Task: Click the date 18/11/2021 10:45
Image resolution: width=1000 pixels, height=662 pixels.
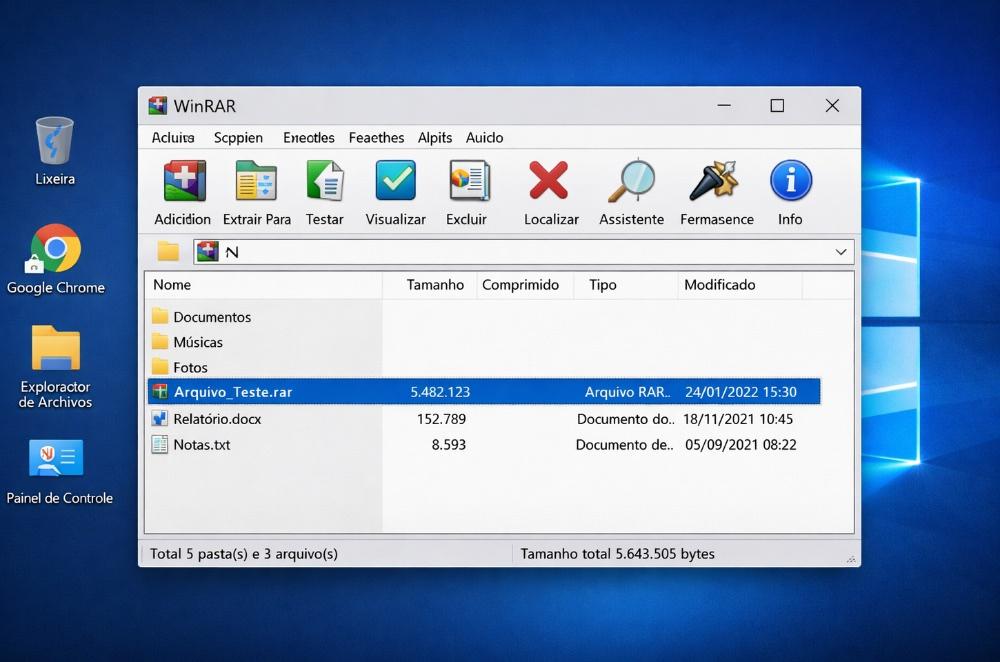Action: (738, 419)
